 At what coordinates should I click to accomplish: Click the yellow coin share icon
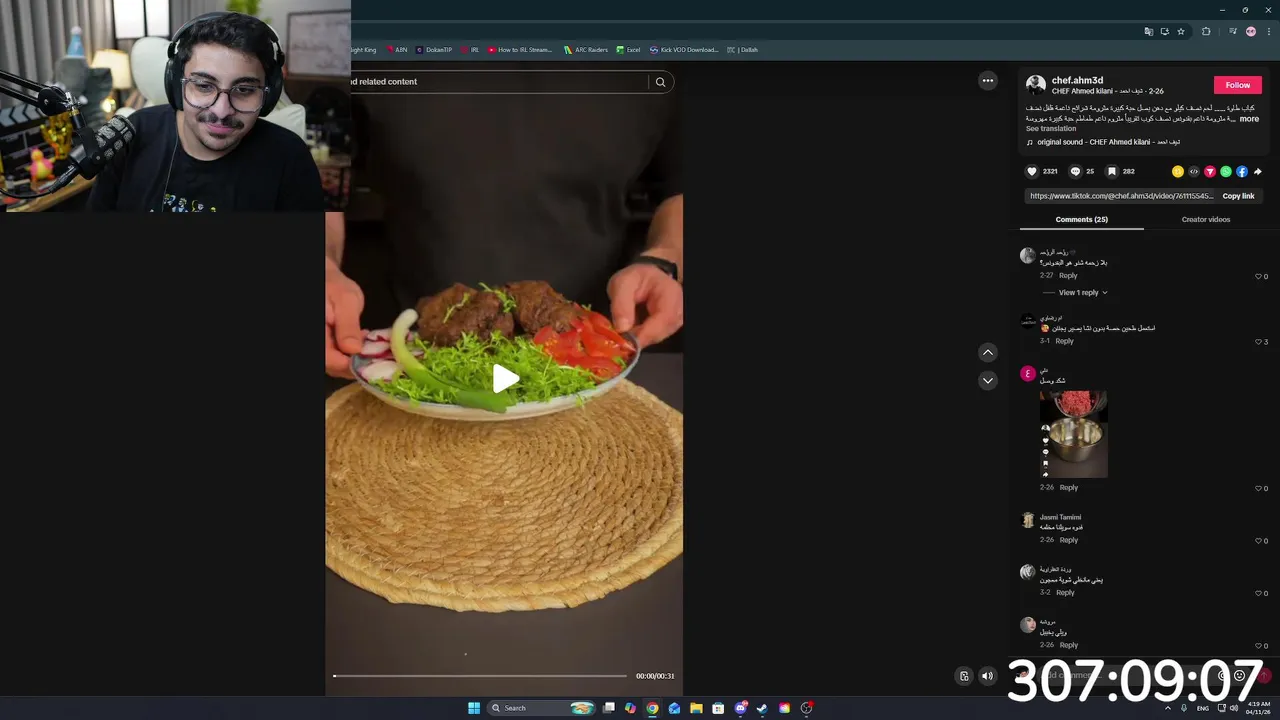tap(1178, 172)
